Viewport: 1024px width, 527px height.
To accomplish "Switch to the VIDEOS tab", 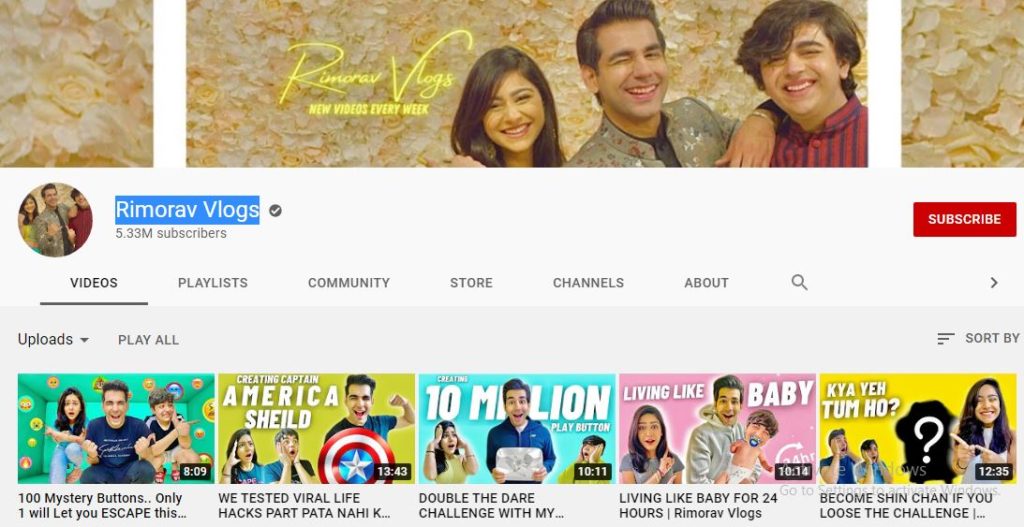I will point(94,283).
